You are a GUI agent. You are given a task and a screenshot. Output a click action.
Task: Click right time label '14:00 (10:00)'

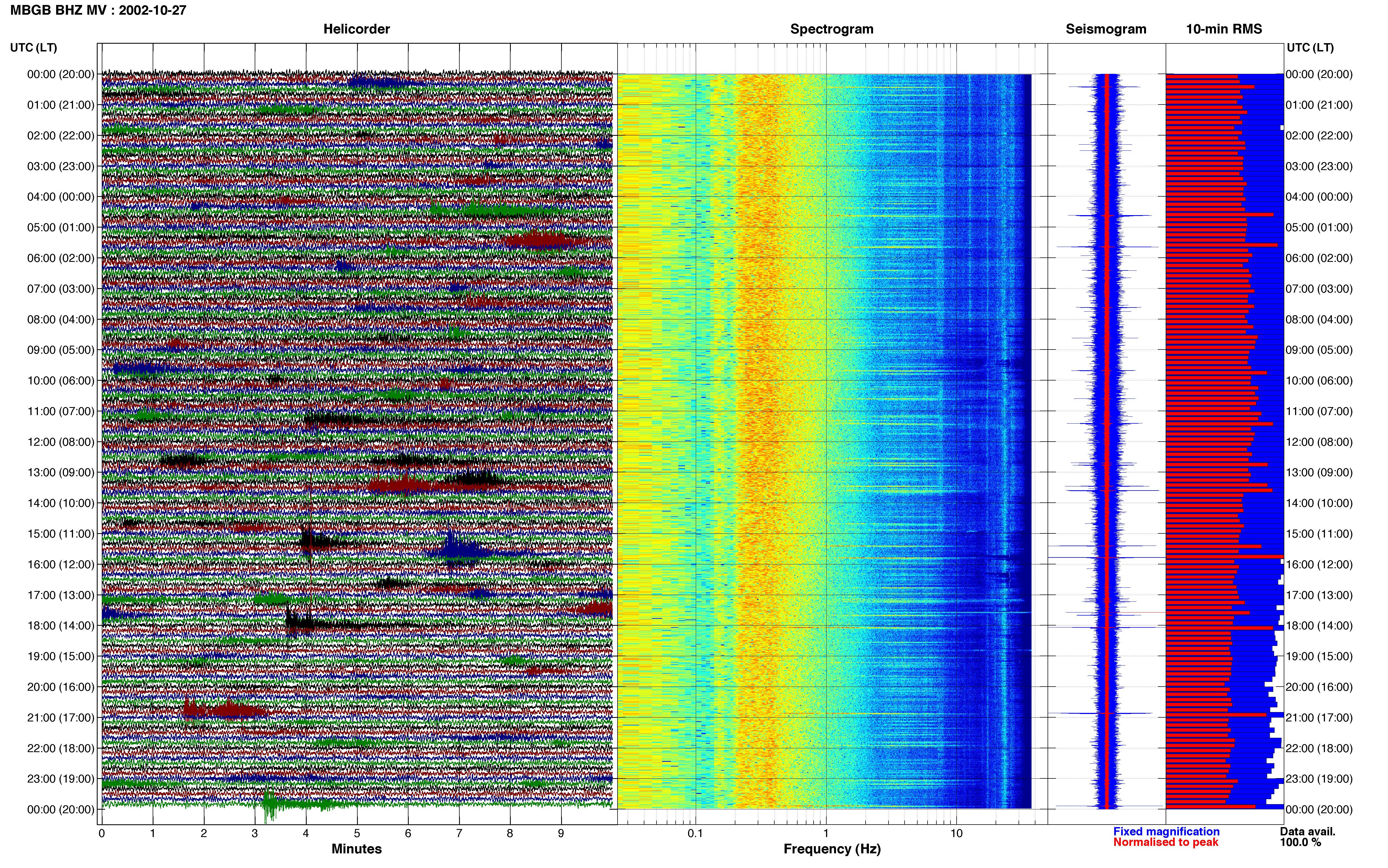pyautogui.click(x=1319, y=503)
